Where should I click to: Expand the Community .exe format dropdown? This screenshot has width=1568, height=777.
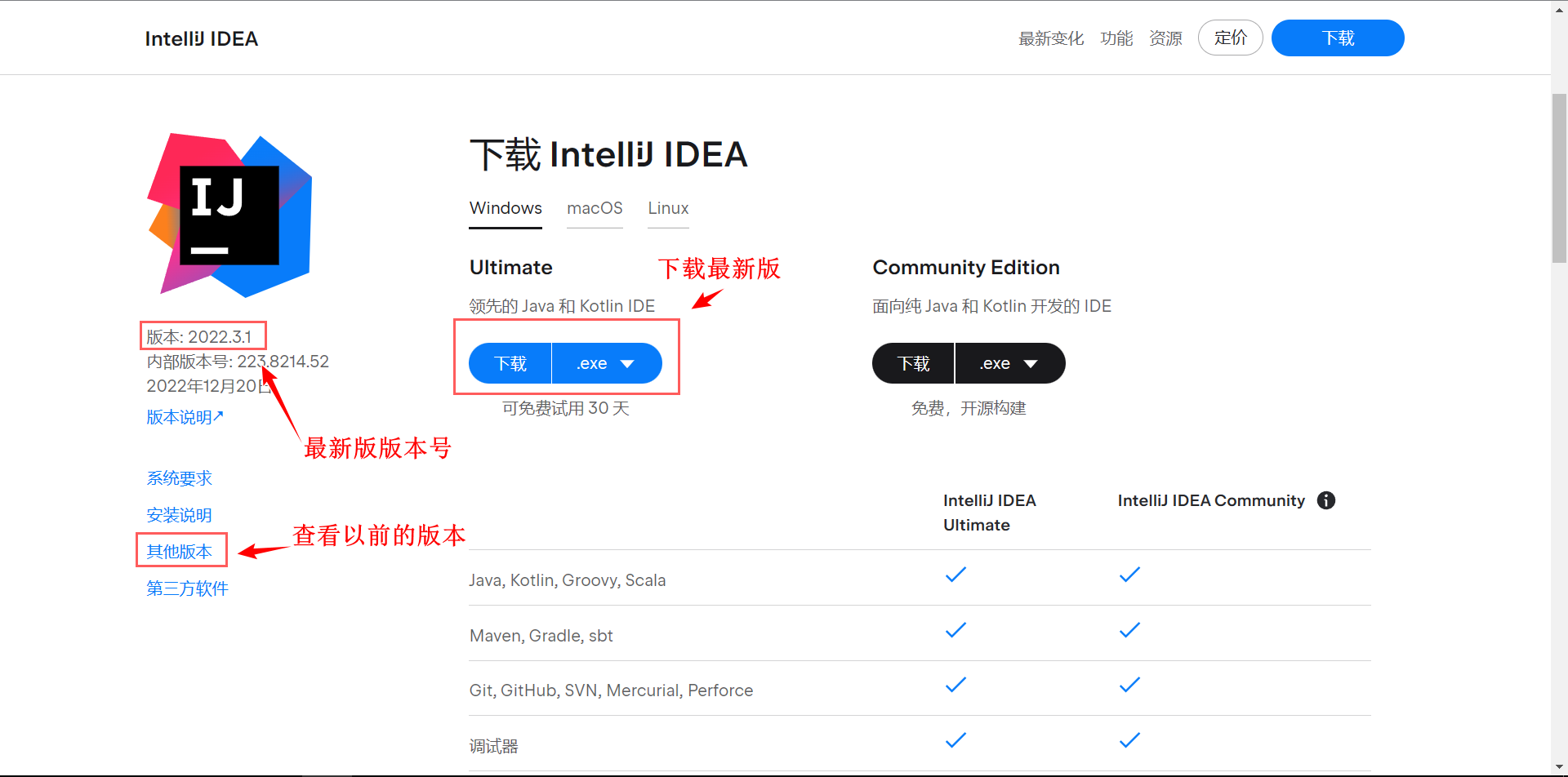[1010, 363]
